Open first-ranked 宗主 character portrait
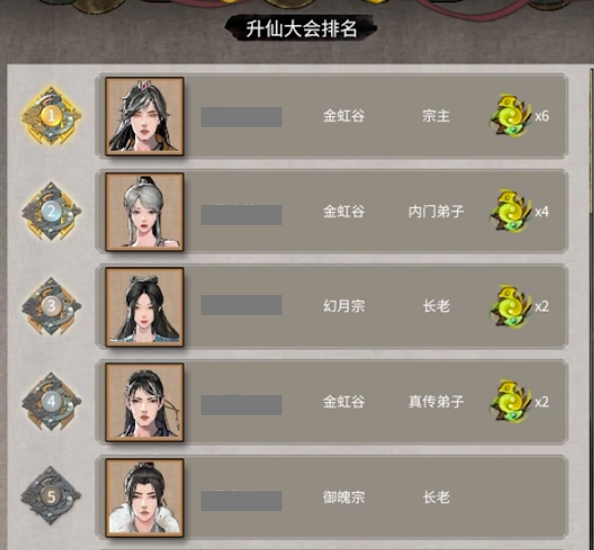The width and height of the screenshot is (594, 550). [145, 116]
